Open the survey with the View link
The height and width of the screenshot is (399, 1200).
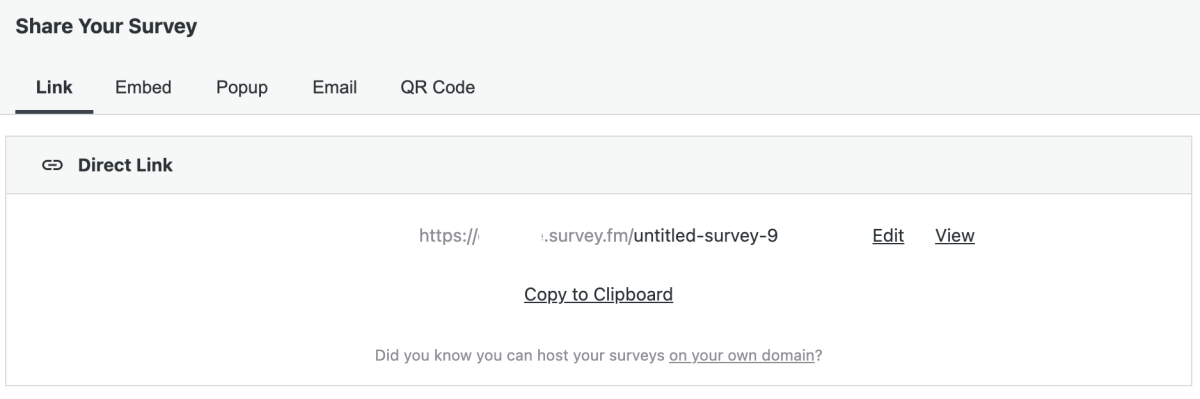[955, 235]
